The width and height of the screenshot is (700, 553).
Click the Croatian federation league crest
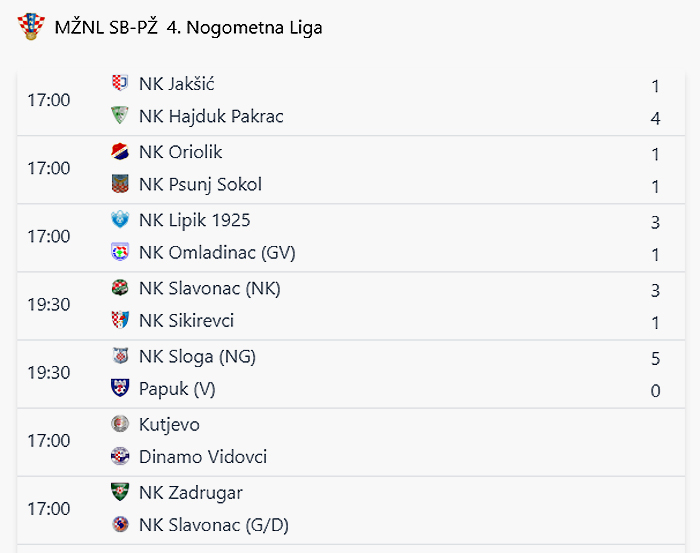tap(31, 26)
